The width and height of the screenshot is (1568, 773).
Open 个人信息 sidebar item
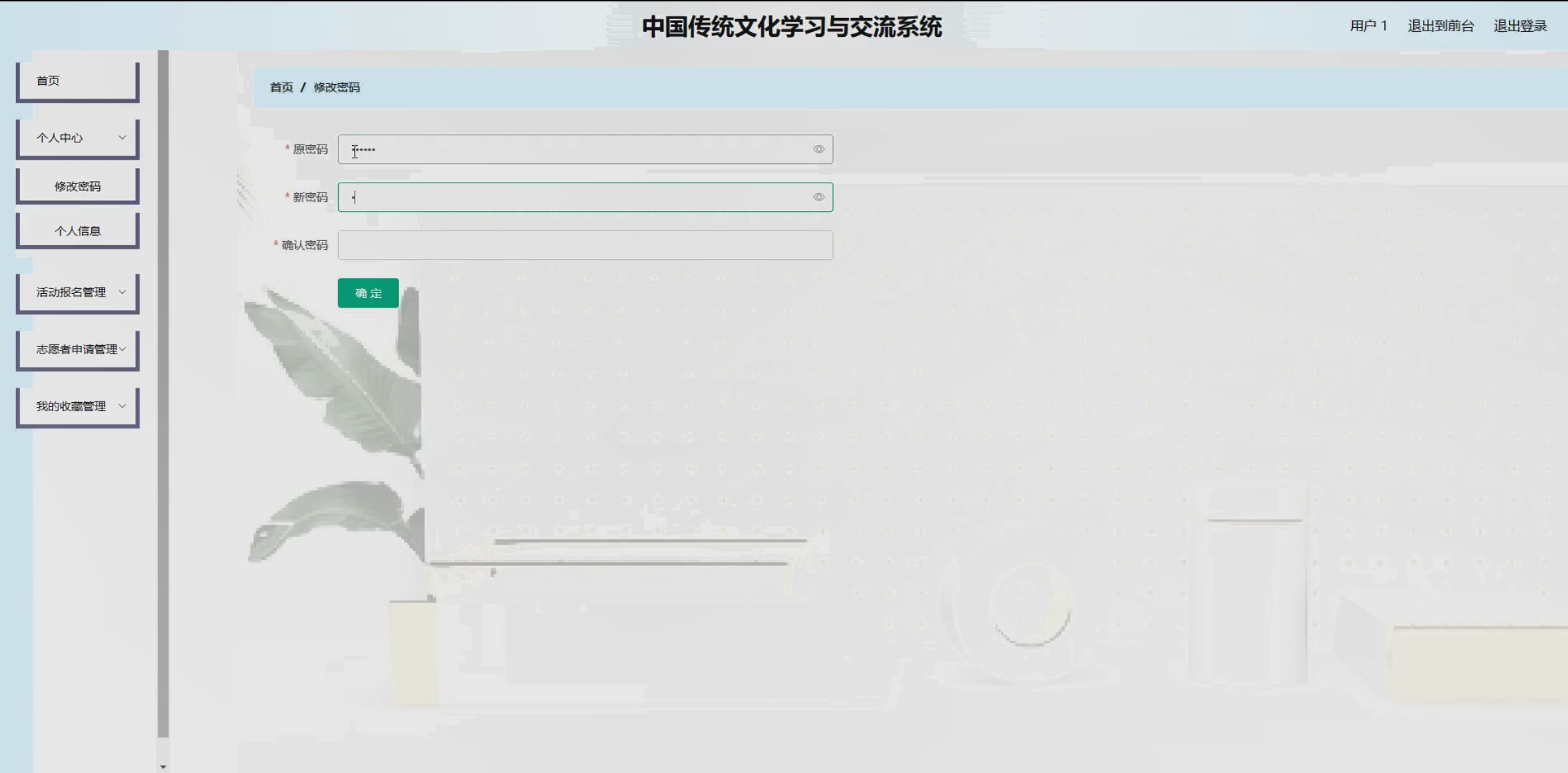click(x=77, y=231)
